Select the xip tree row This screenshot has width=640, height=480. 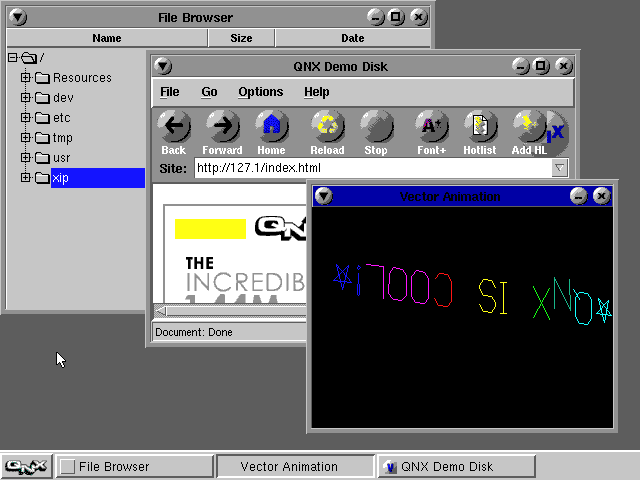click(98, 178)
